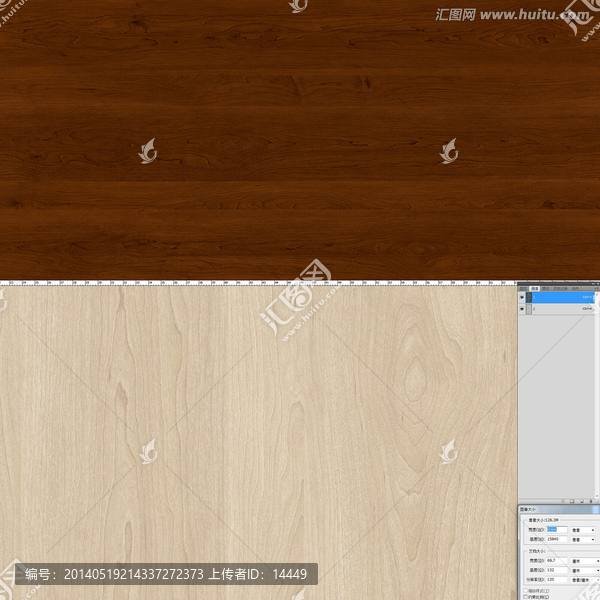Click resolution field showing 120
Viewport: 600px width, 600px height.
[x=557, y=580]
